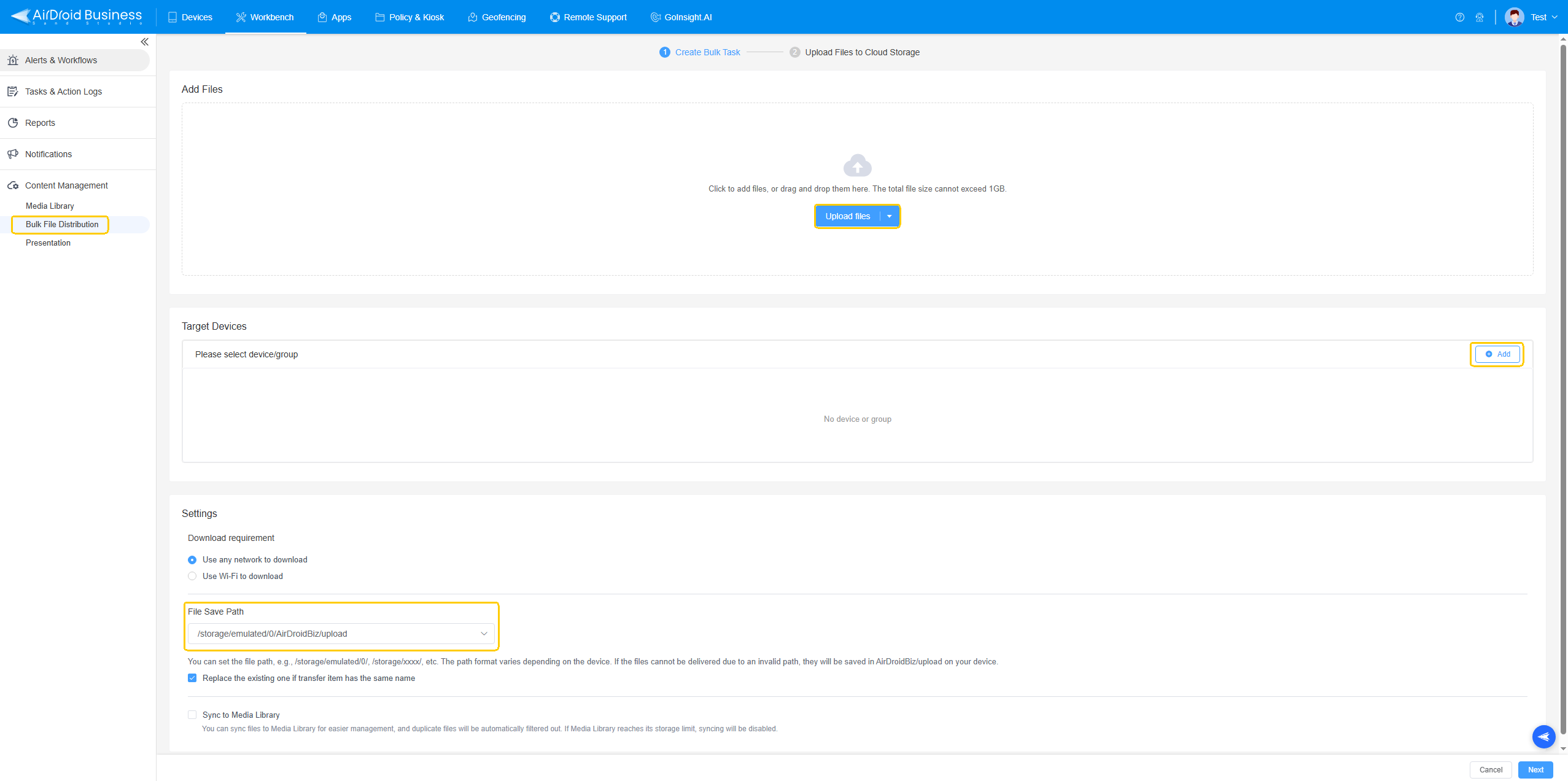The width and height of the screenshot is (1568, 781).
Task: Click the support headset icon in header
Action: click(1480, 17)
